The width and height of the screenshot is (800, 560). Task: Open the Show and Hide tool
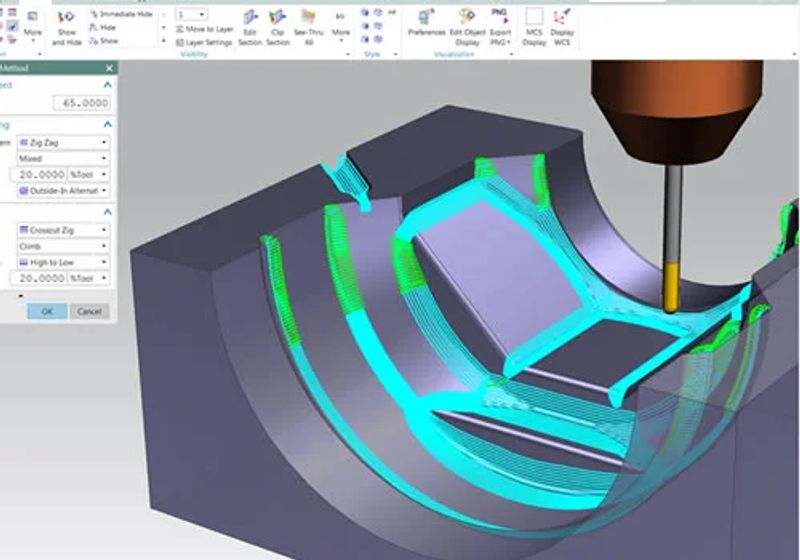(x=67, y=28)
